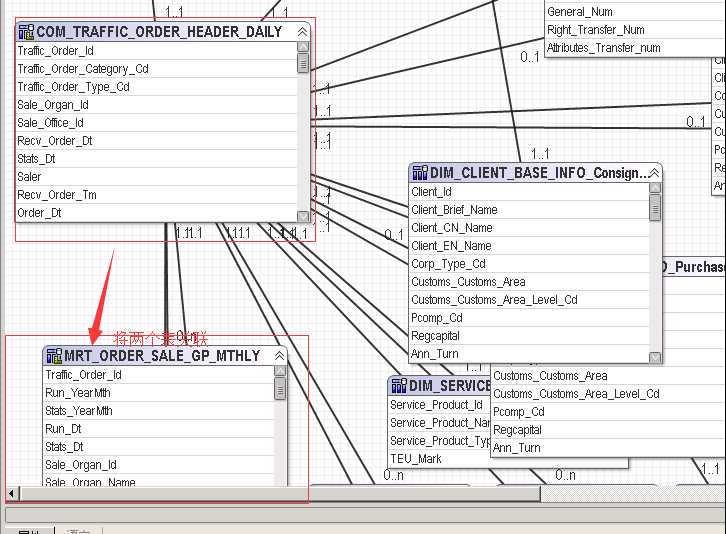Select Recv_Order_Dt field
Viewport: 726px width, 534px height.
[156, 141]
